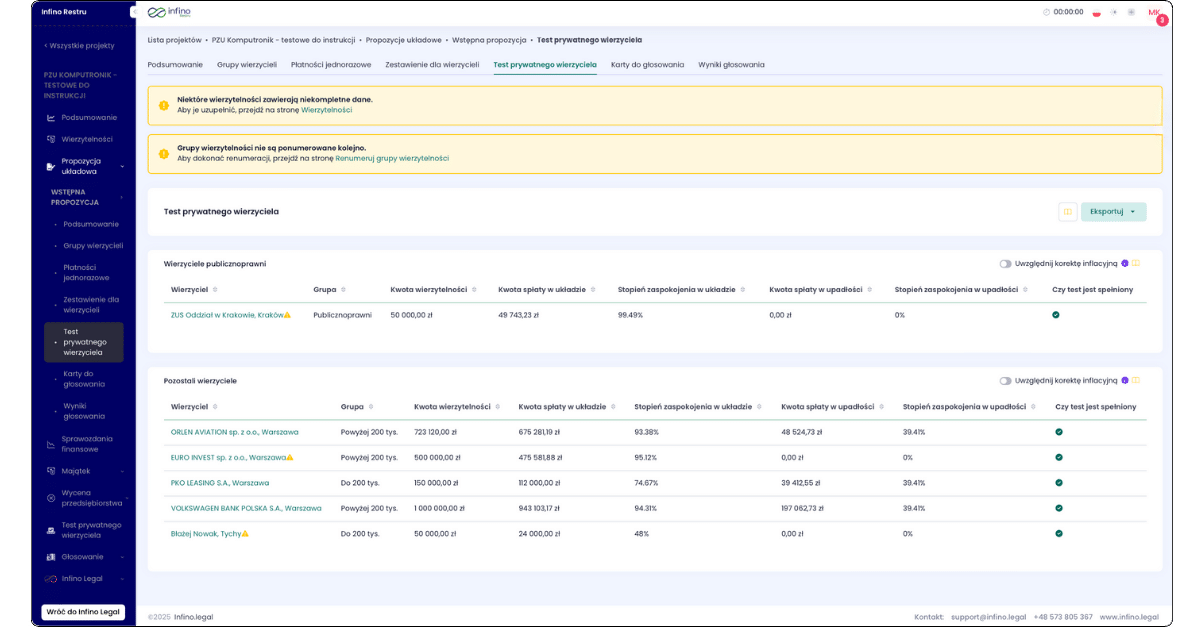Open Wyniki głosowania tab
The image size is (1200, 627).
(x=731, y=65)
